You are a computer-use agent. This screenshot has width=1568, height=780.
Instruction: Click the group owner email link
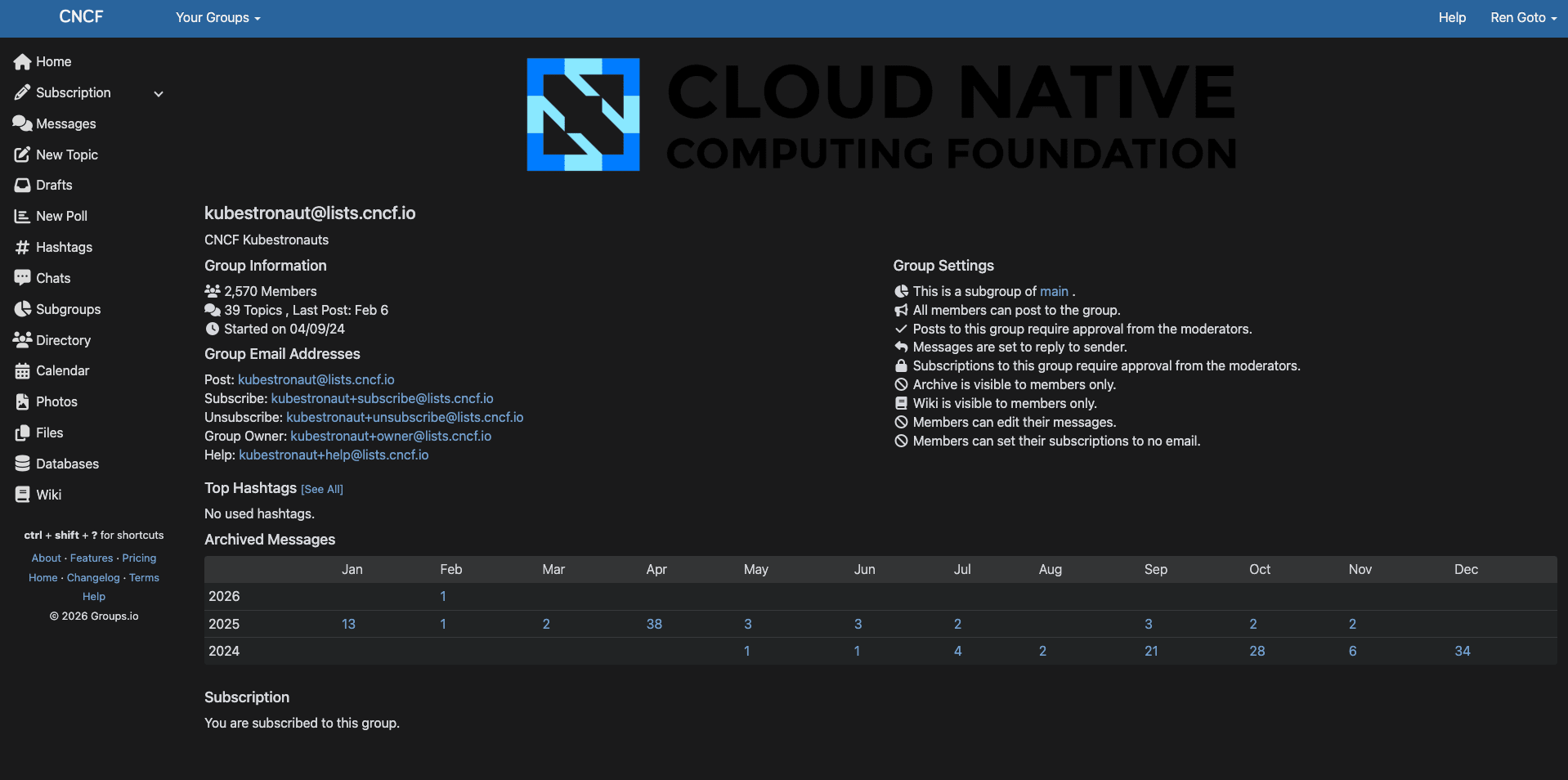click(x=391, y=436)
